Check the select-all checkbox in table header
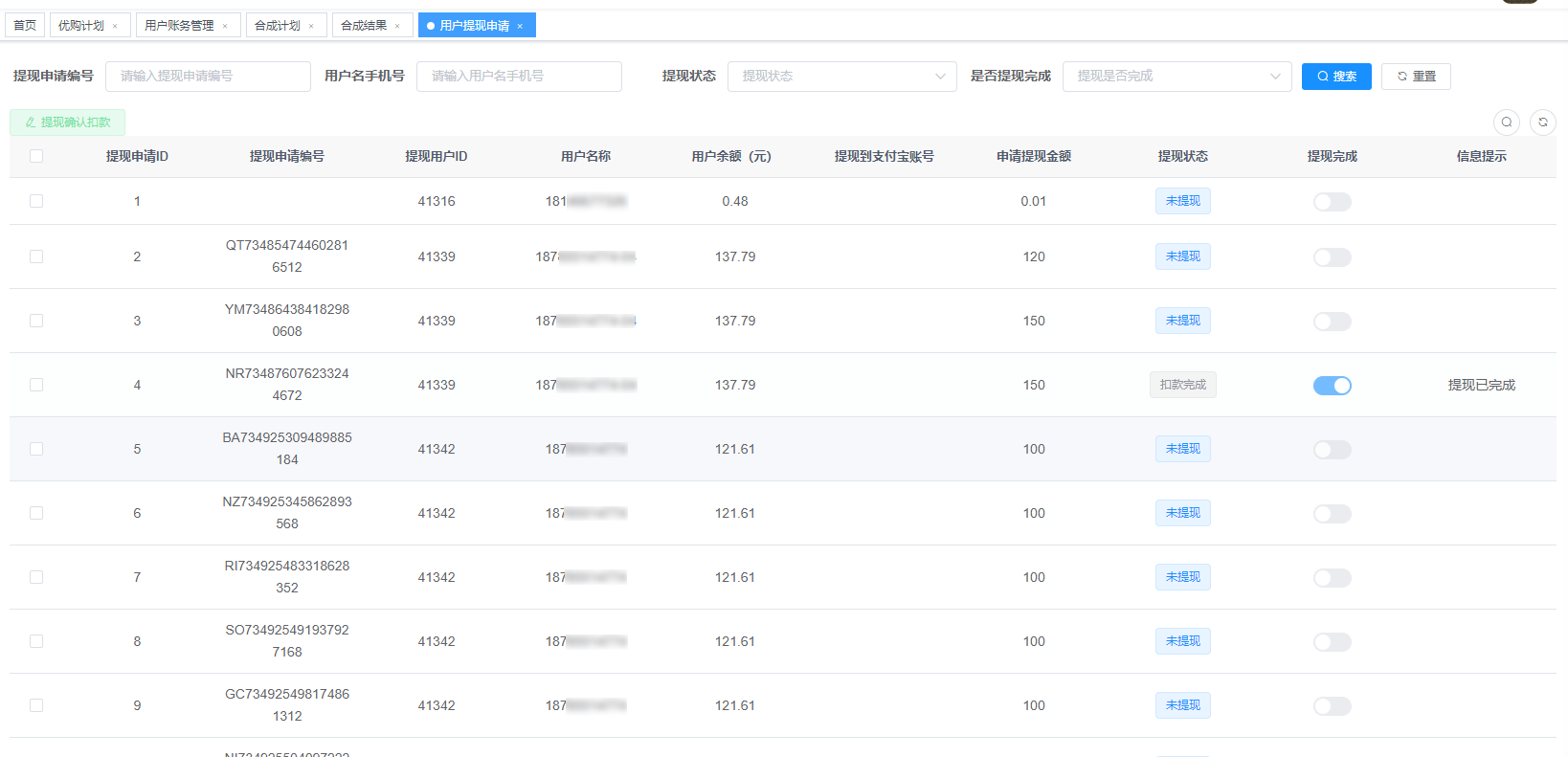Viewport: 1568px width, 757px height. tap(36, 156)
